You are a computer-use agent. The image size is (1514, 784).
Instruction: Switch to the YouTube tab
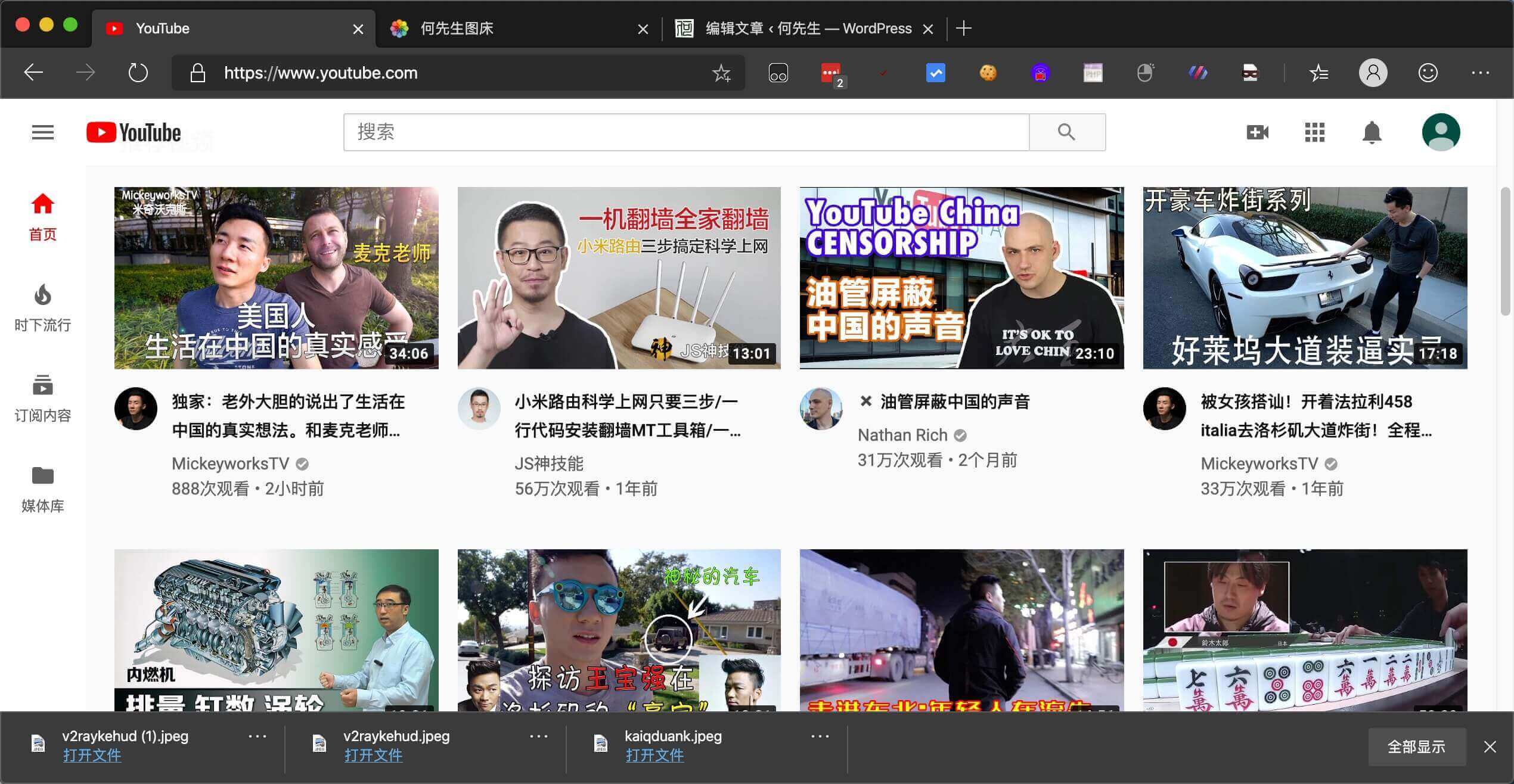click(232, 29)
